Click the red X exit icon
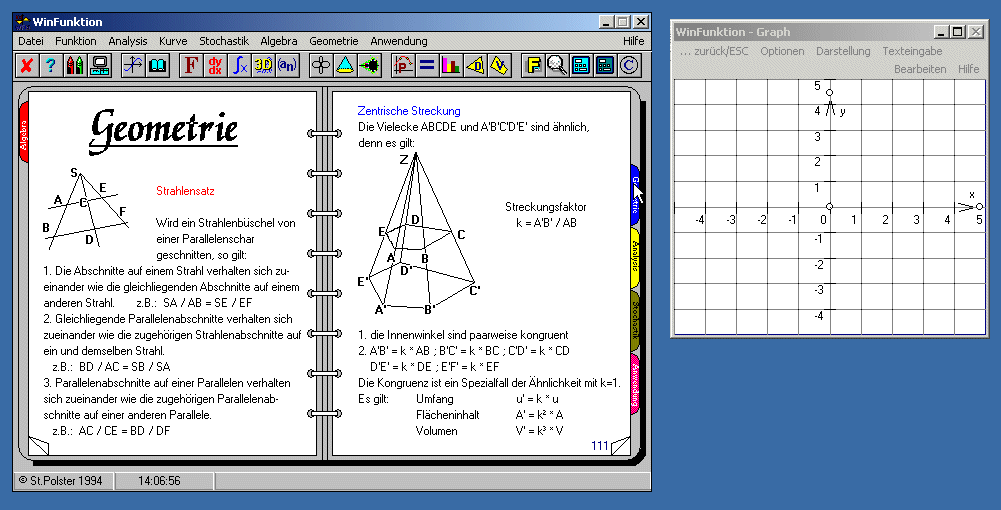The width and height of the screenshot is (1001, 510). (x=27, y=65)
